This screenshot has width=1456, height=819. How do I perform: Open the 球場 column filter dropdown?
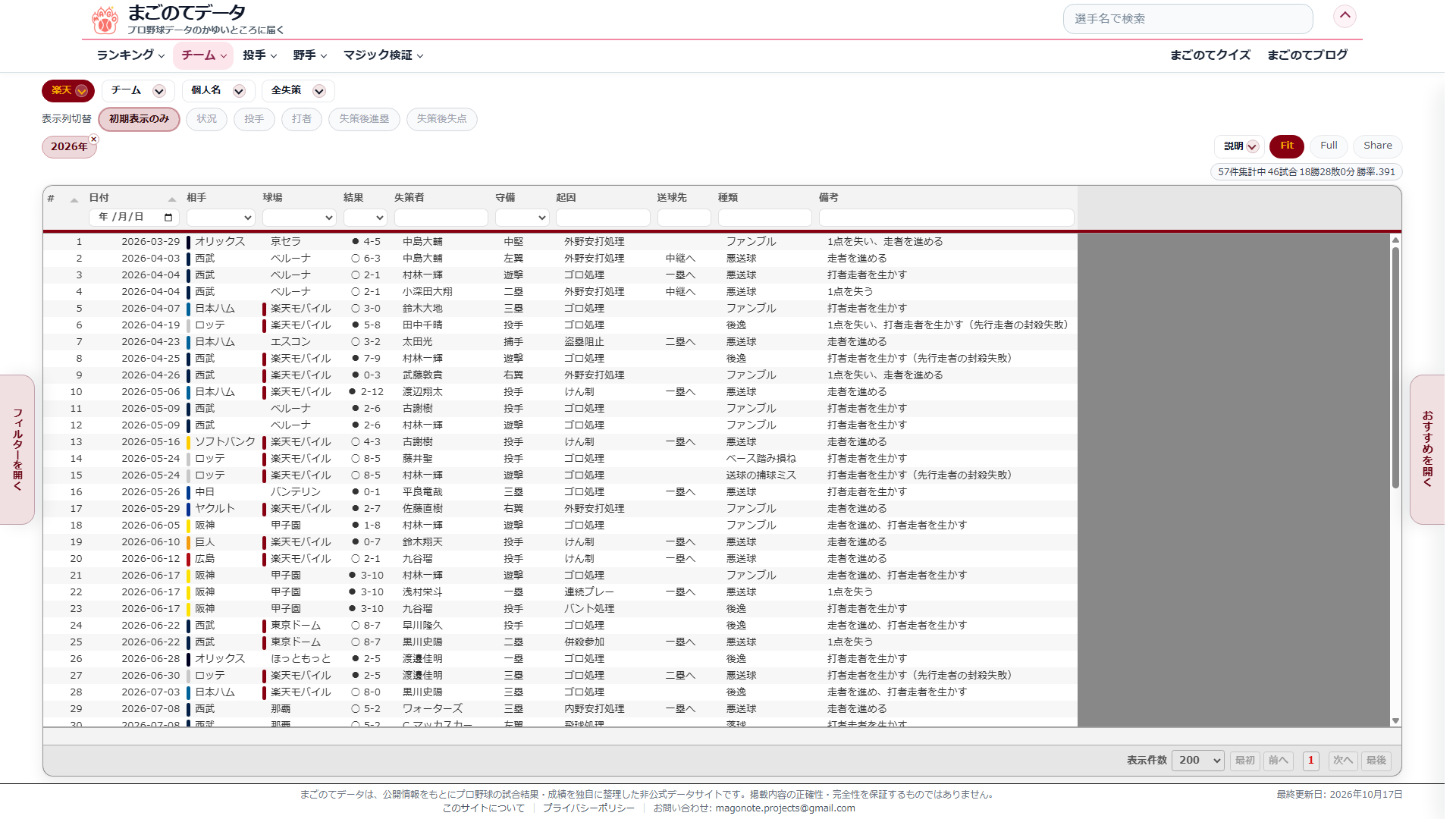pyautogui.click(x=300, y=218)
